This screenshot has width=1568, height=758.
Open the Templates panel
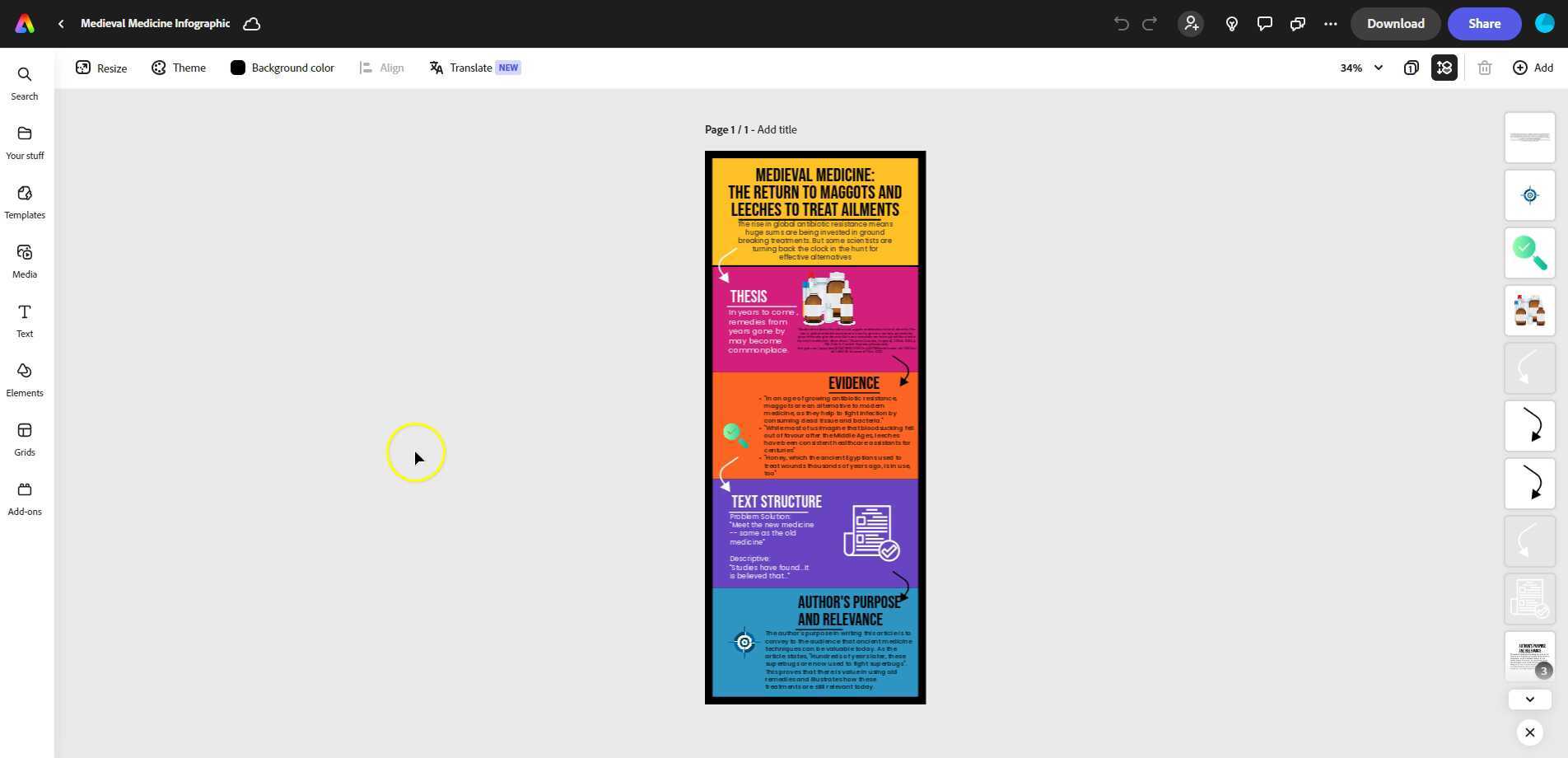24,201
